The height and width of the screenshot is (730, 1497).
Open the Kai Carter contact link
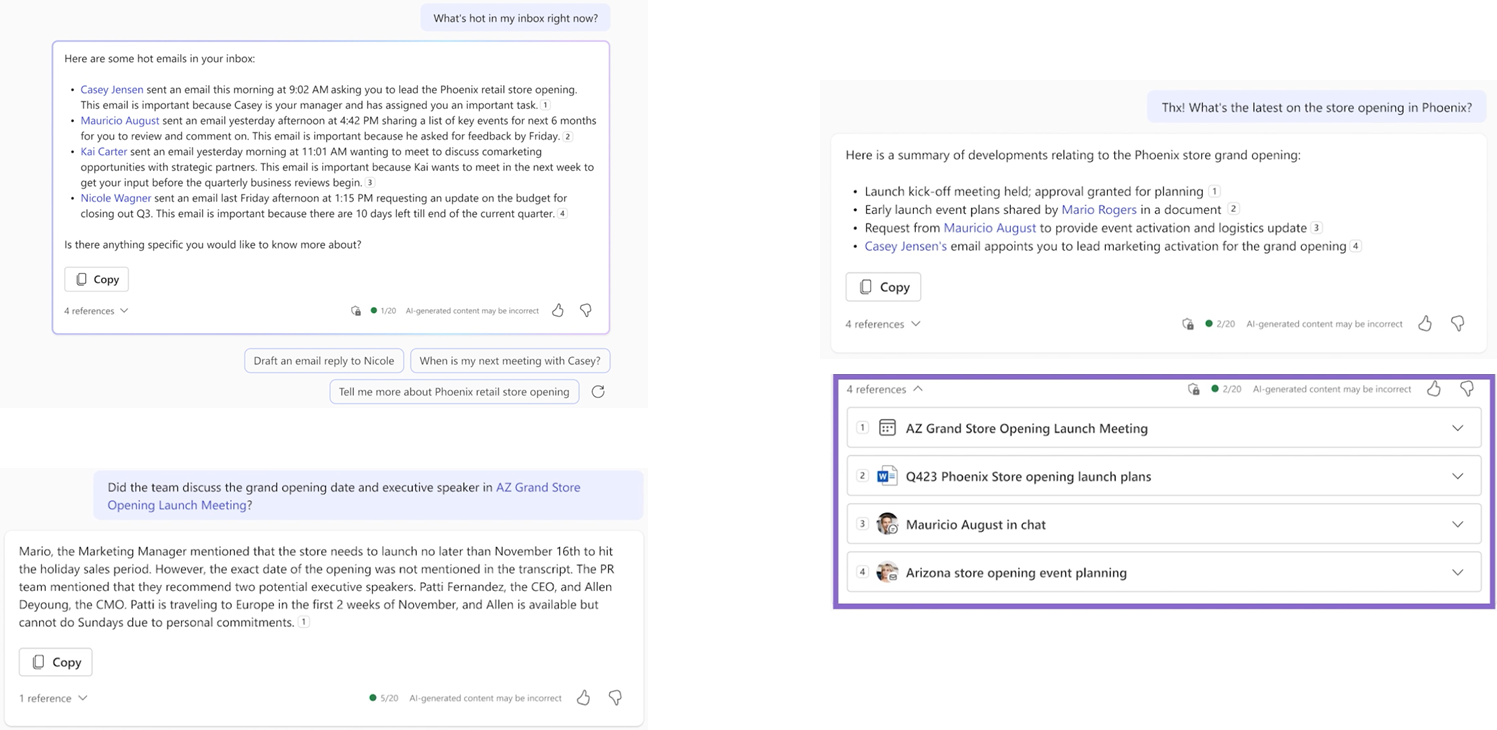(104, 152)
